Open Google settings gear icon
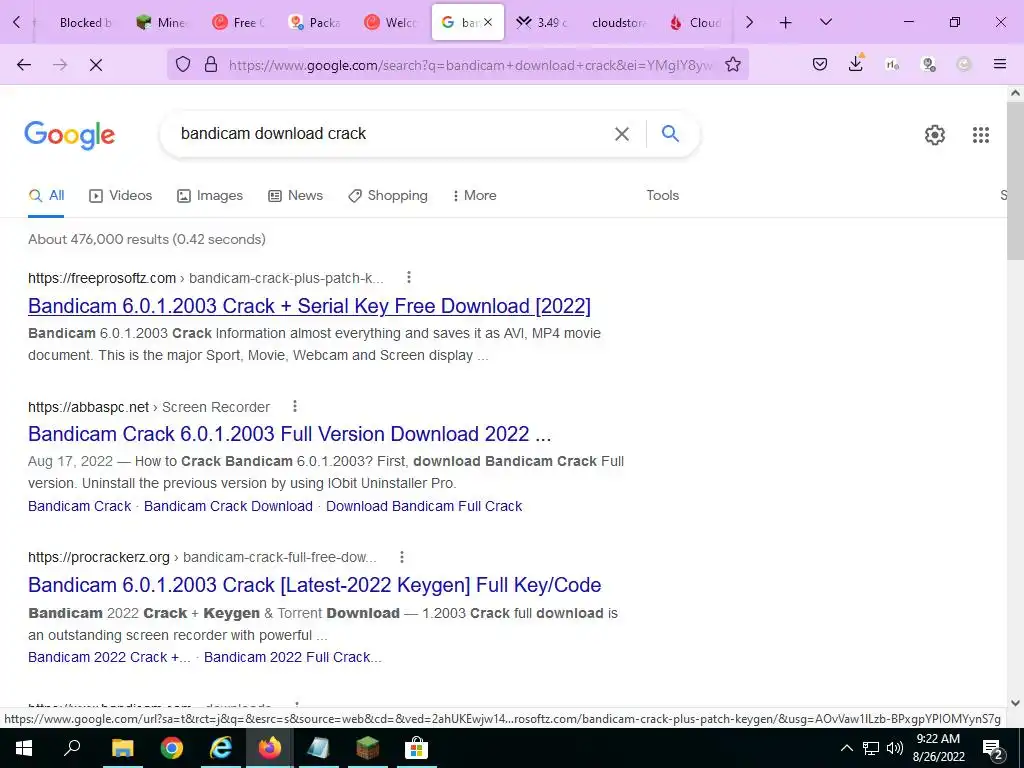This screenshot has height=768, width=1024. click(x=935, y=135)
